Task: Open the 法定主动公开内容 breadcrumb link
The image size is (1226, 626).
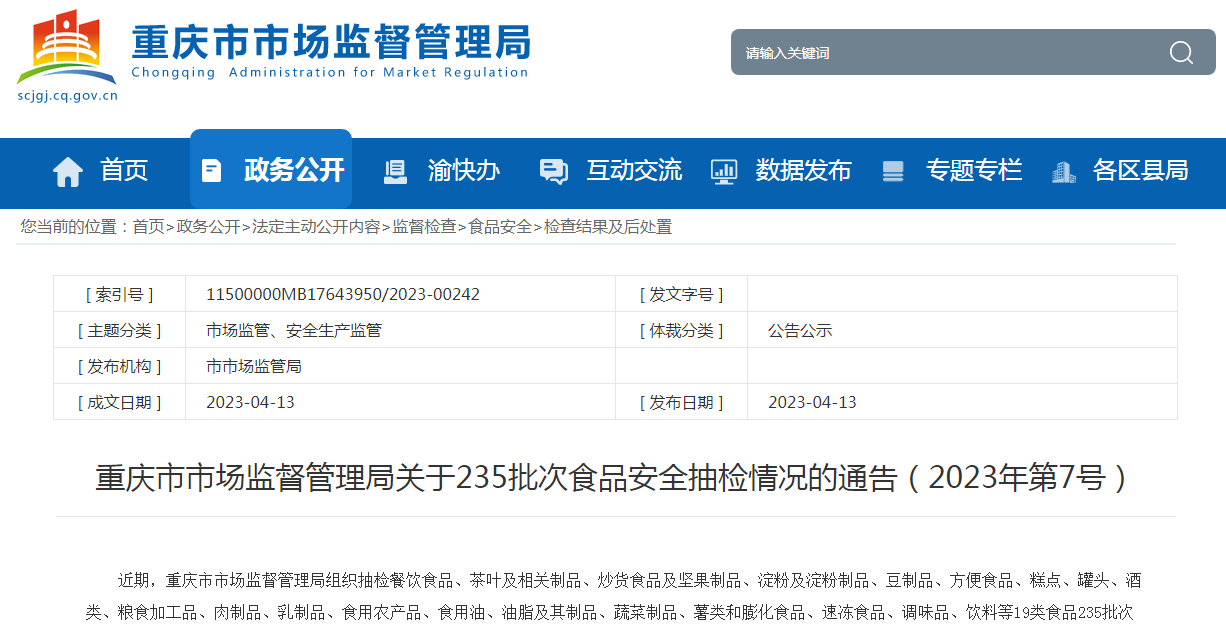Action: pyautogui.click(x=316, y=227)
